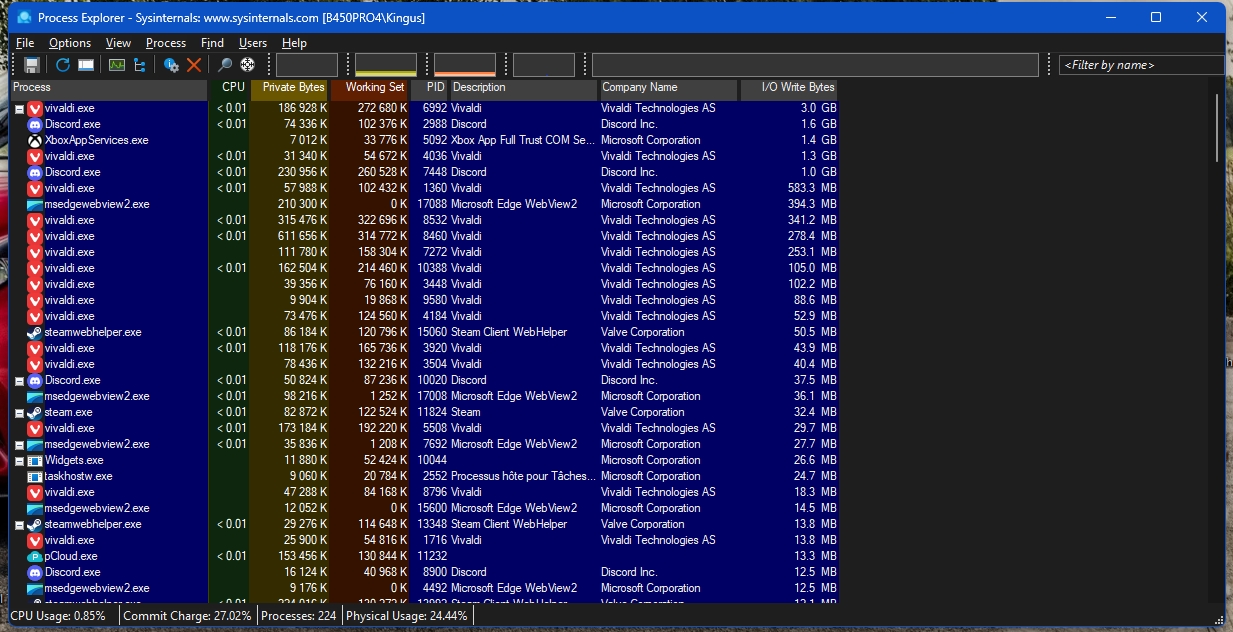1233x632 pixels.
Task: Collapse the Widgets.exe tree node
Action: [20, 460]
